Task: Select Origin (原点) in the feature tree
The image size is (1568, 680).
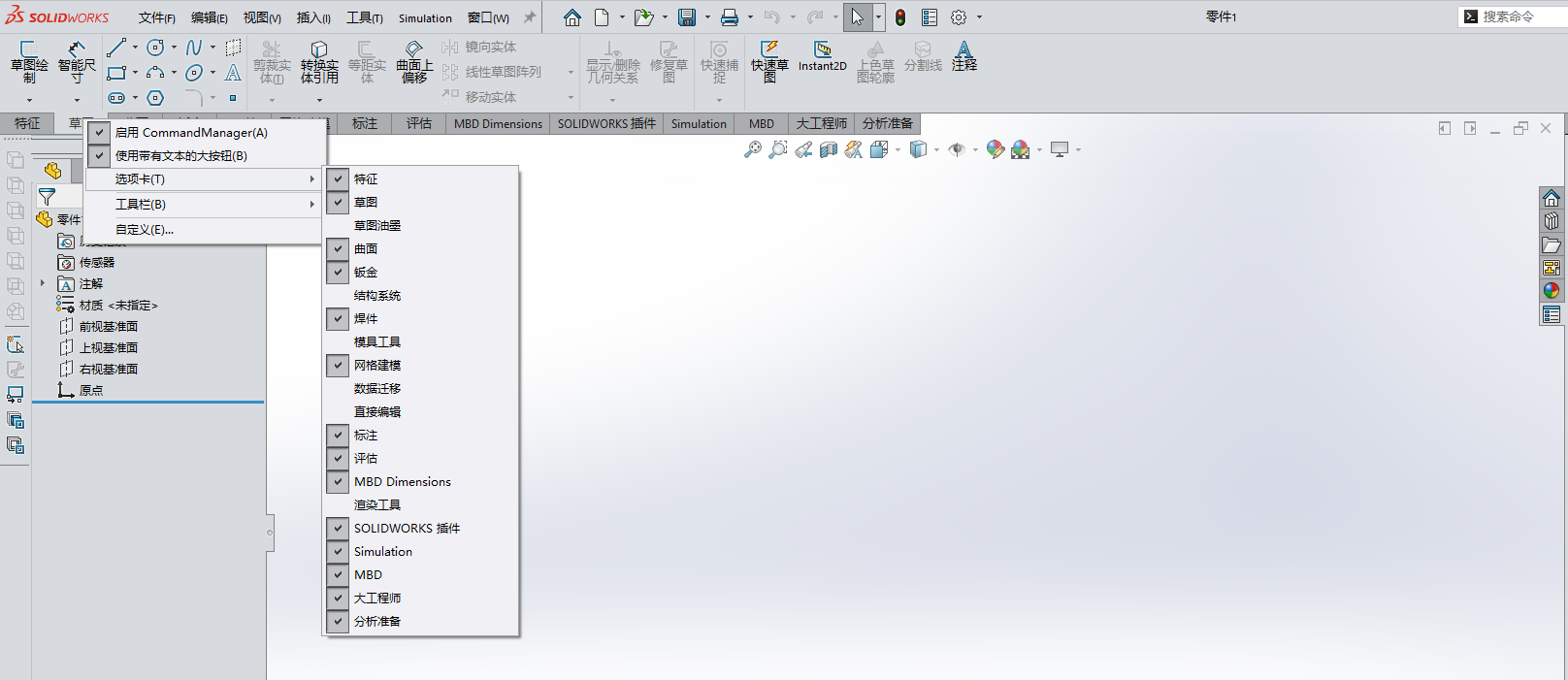Action: [x=91, y=391]
